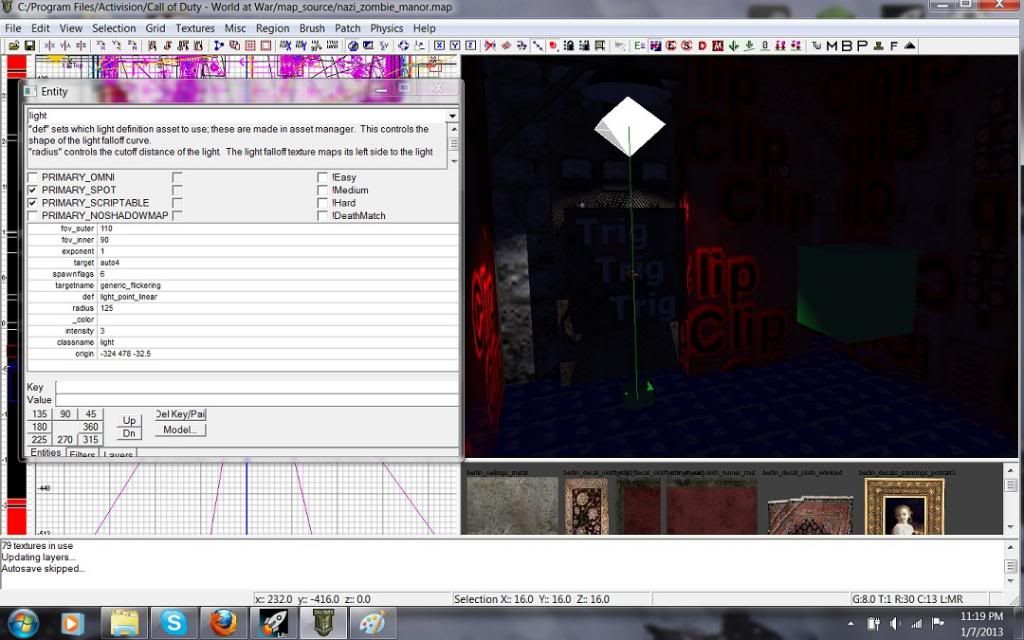Click the red scissors toolbar icon

click(490, 46)
